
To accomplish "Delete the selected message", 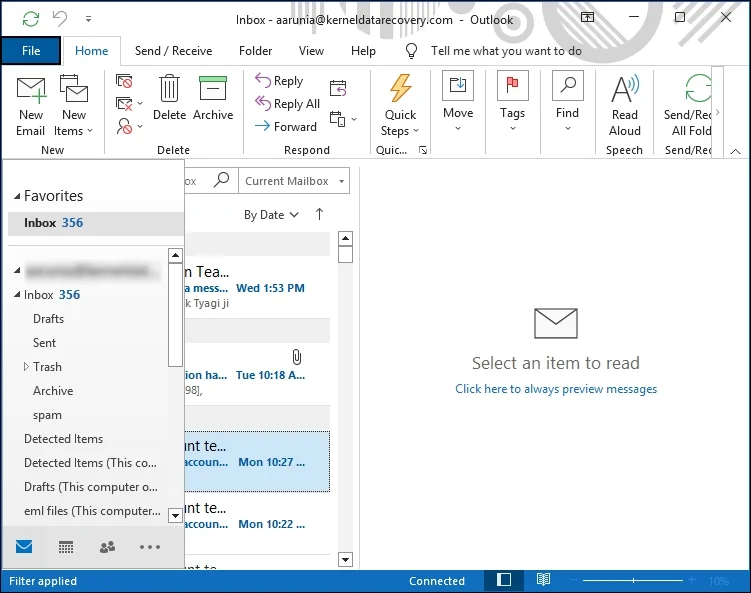I will tap(169, 97).
